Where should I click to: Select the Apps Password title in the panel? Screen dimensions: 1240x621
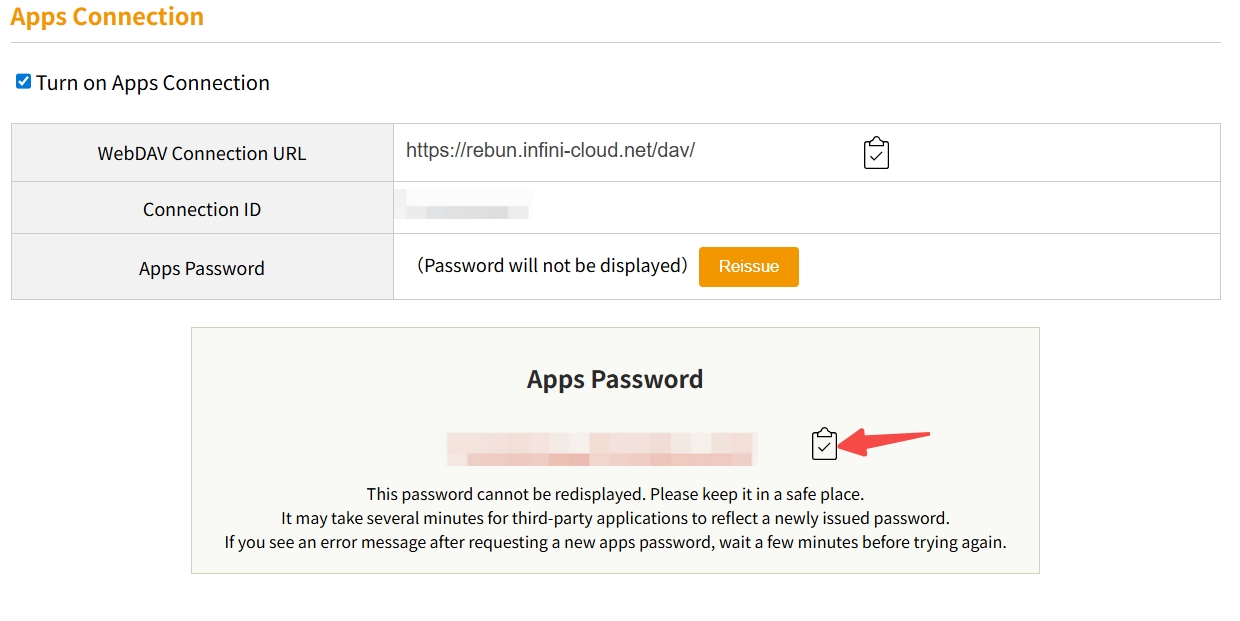pyautogui.click(x=615, y=379)
